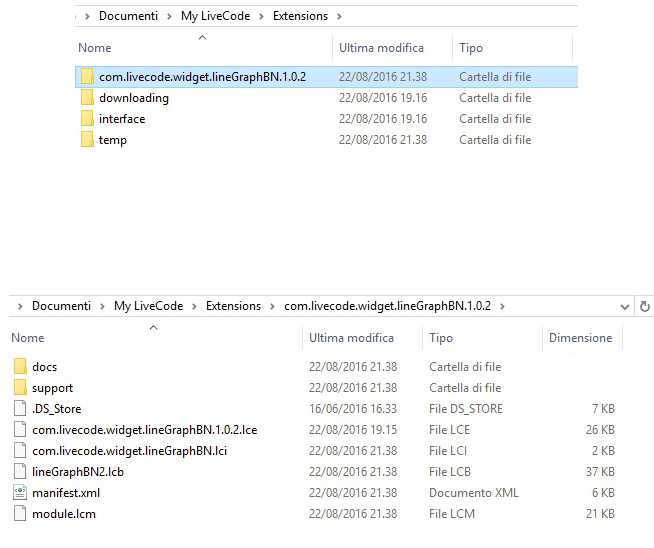Click '26 KB' size cell
654x548 pixels.
tap(600, 430)
